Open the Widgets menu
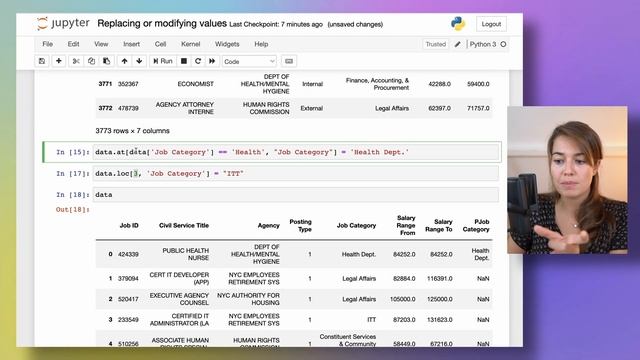640x360 pixels. (227, 44)
